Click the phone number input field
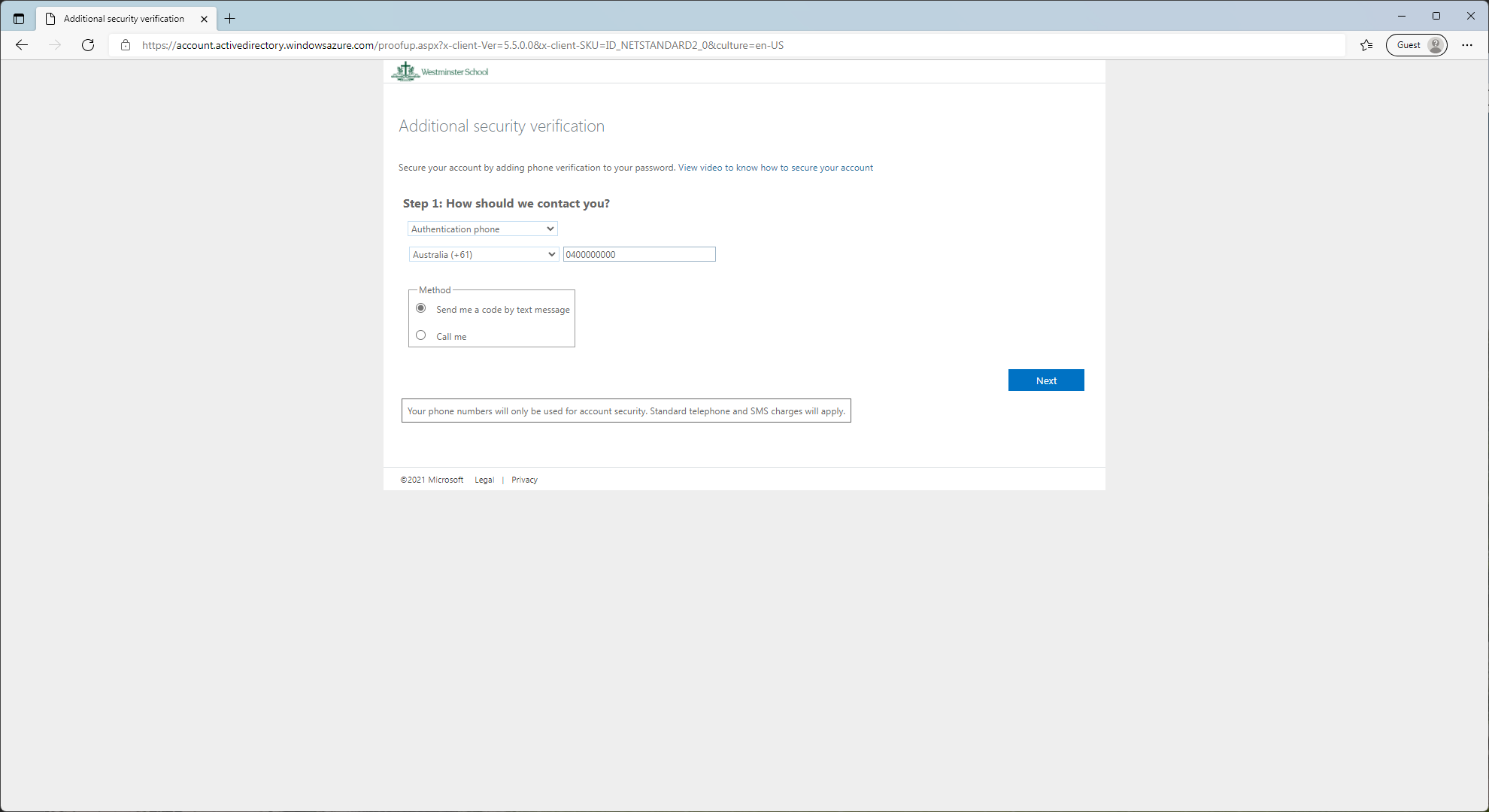1489x812 pixels. [x=638, y=254]
